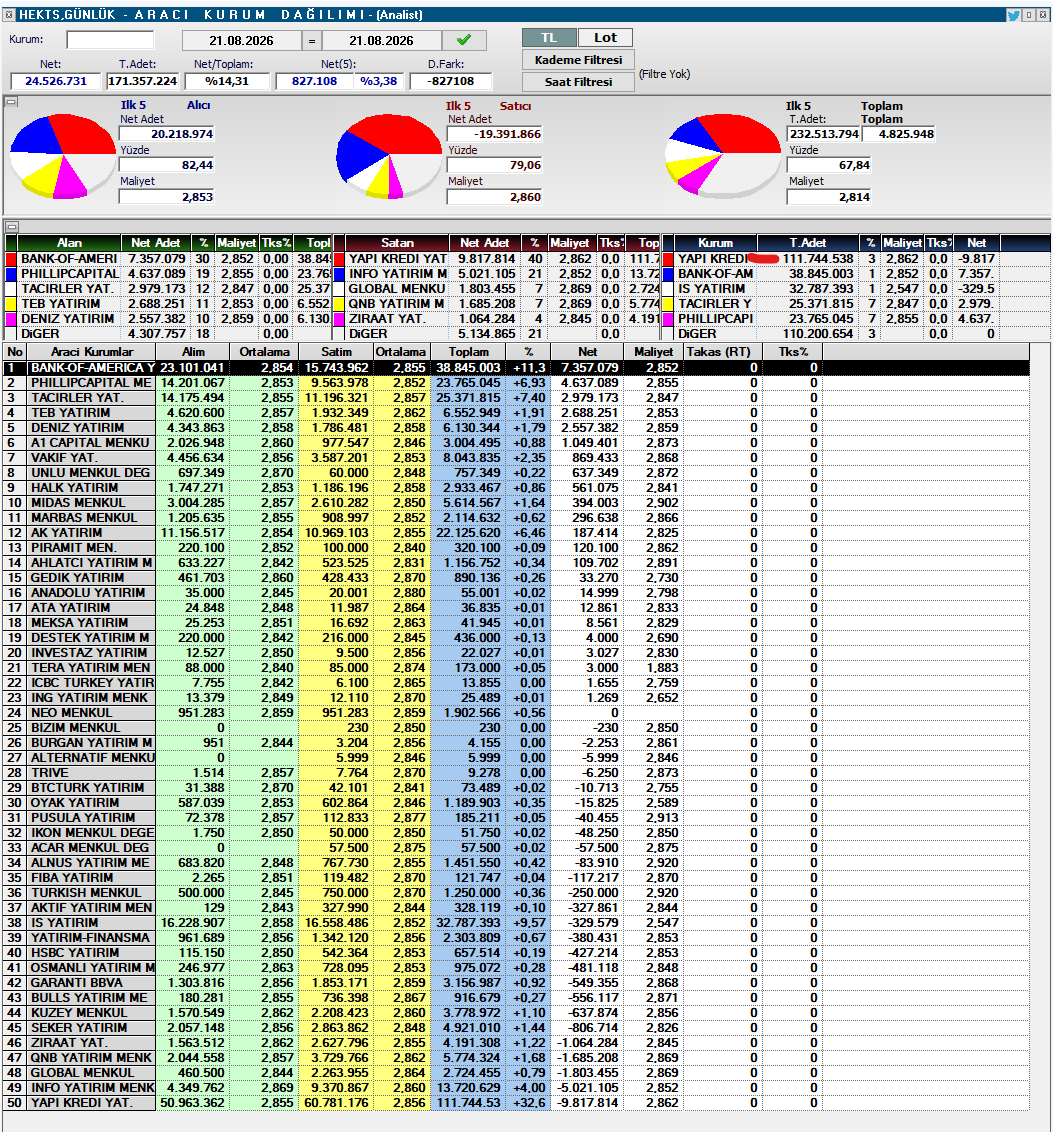
Task: Select NEO MENKUL row
Action: (516, 713)
